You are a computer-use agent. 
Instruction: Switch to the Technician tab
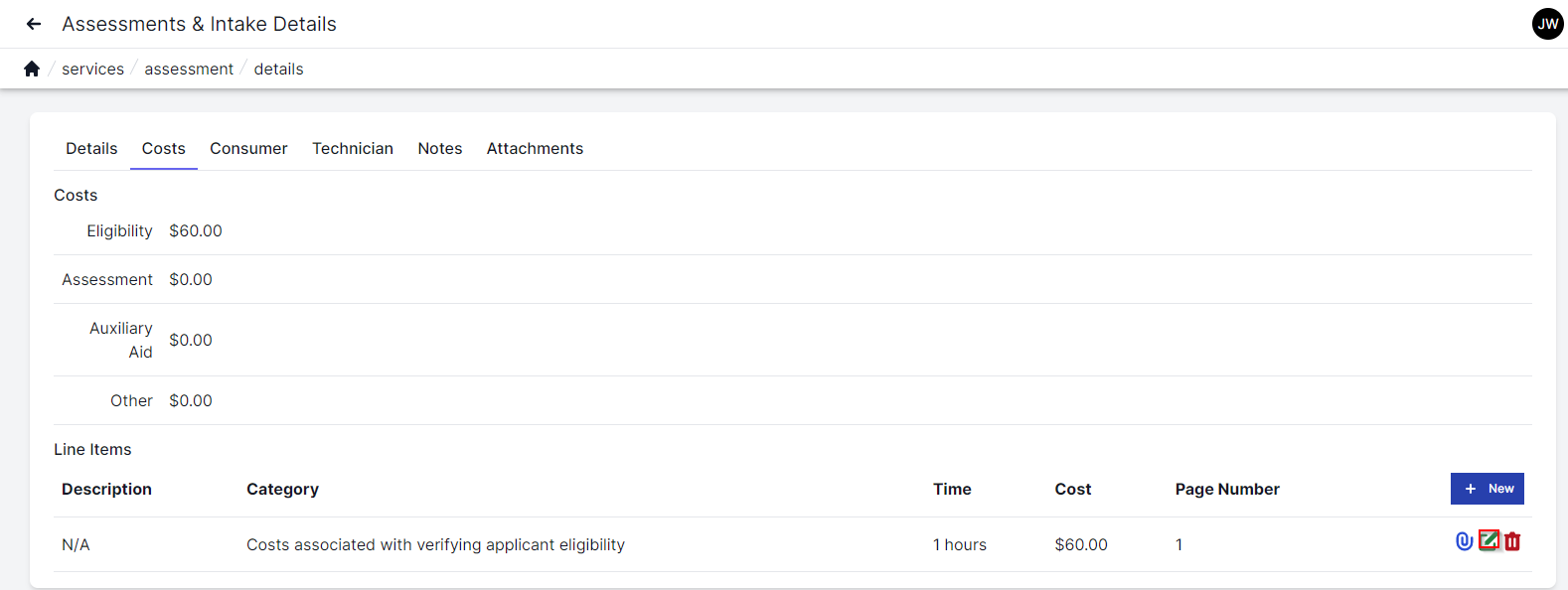[x=352, y=148]
